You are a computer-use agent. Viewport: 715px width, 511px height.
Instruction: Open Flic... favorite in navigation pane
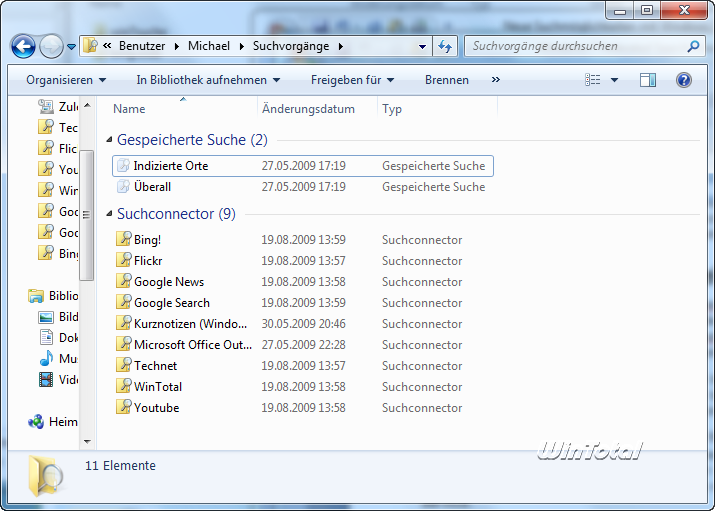tap(58, 149)
